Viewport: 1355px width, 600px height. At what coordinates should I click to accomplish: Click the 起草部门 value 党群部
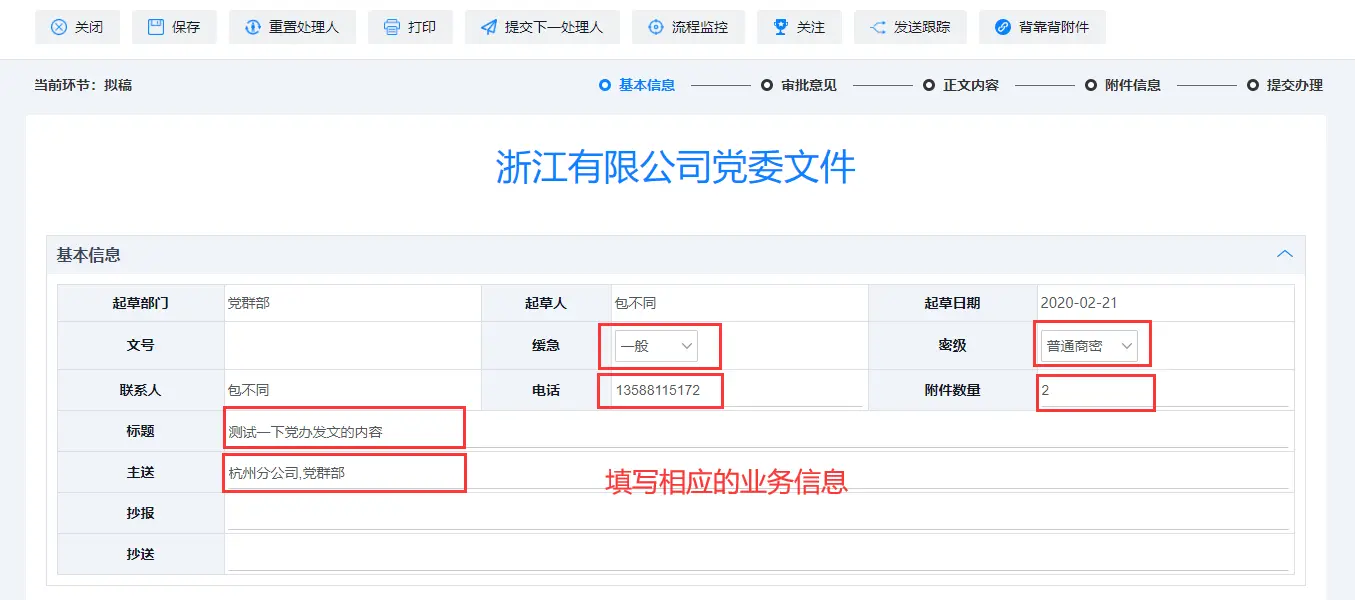coord(248,303)
